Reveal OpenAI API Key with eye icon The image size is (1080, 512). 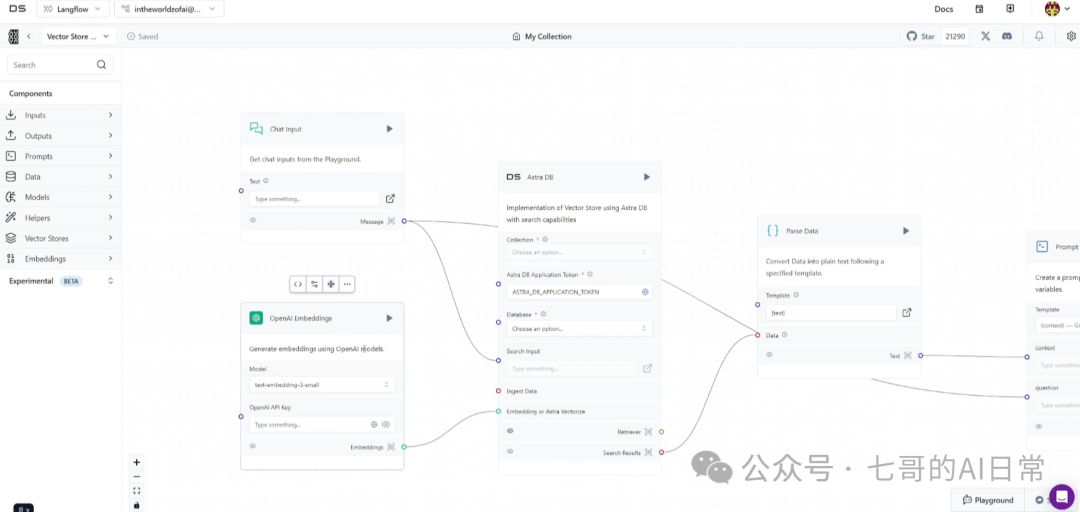pos(386,424)
